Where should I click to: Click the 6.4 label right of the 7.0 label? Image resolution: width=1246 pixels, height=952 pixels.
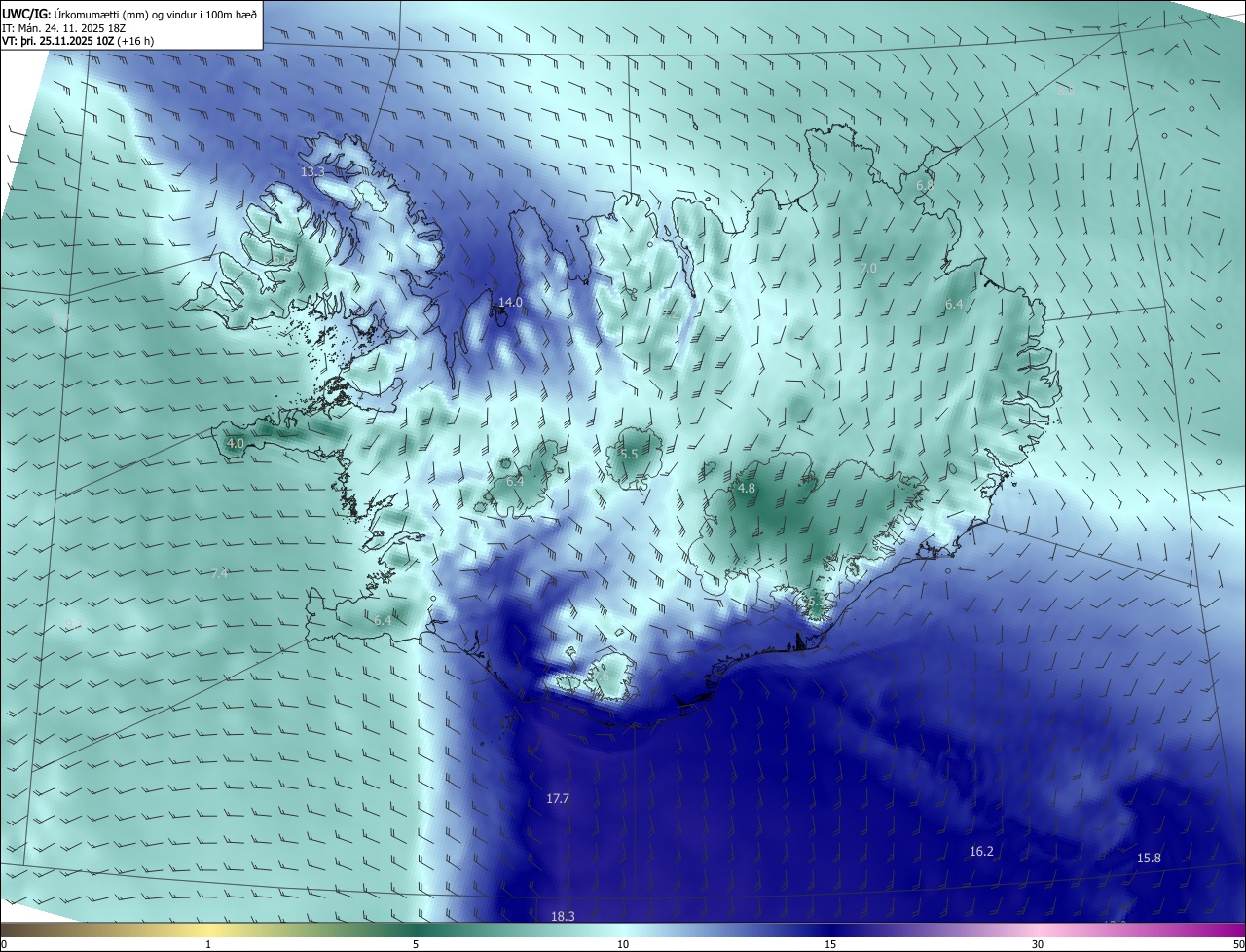point(954,305)
